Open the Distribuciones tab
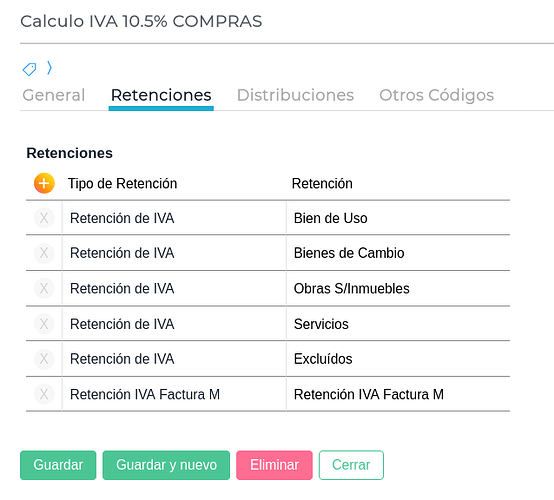The width and height of the screenshot is (554, 500). [x=295, y=95]
